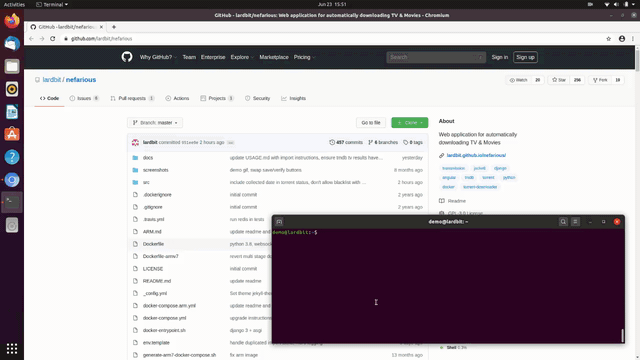Image resolution: width=640 pixels, height=360 pixels.
Task: Open the nefarious repository name link
Action: [81, 80]
